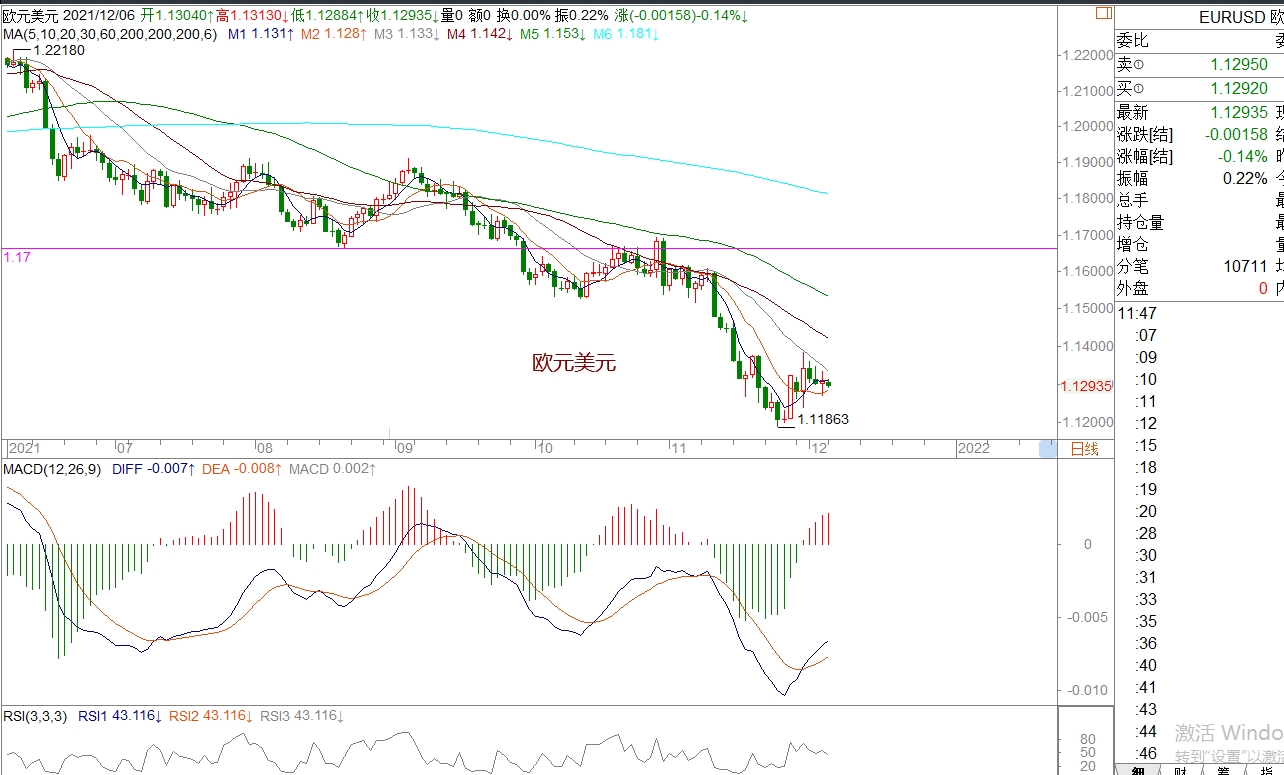Click the 振幅 value 0.22%
Viewport: 1284px width, 775px height.
1246,178
